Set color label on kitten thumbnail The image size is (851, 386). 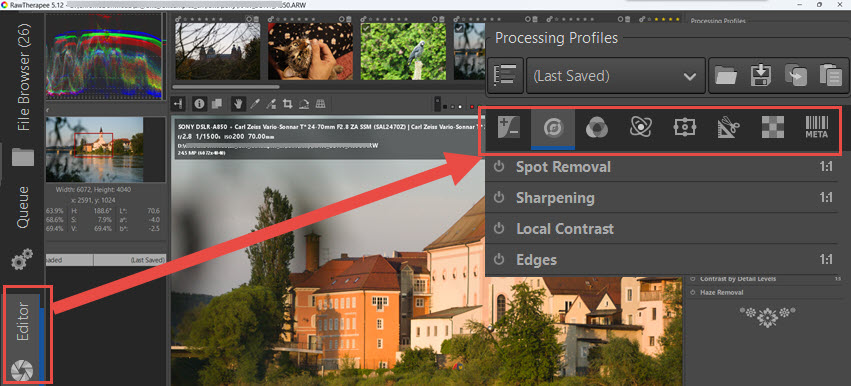[x=341, y=18]
